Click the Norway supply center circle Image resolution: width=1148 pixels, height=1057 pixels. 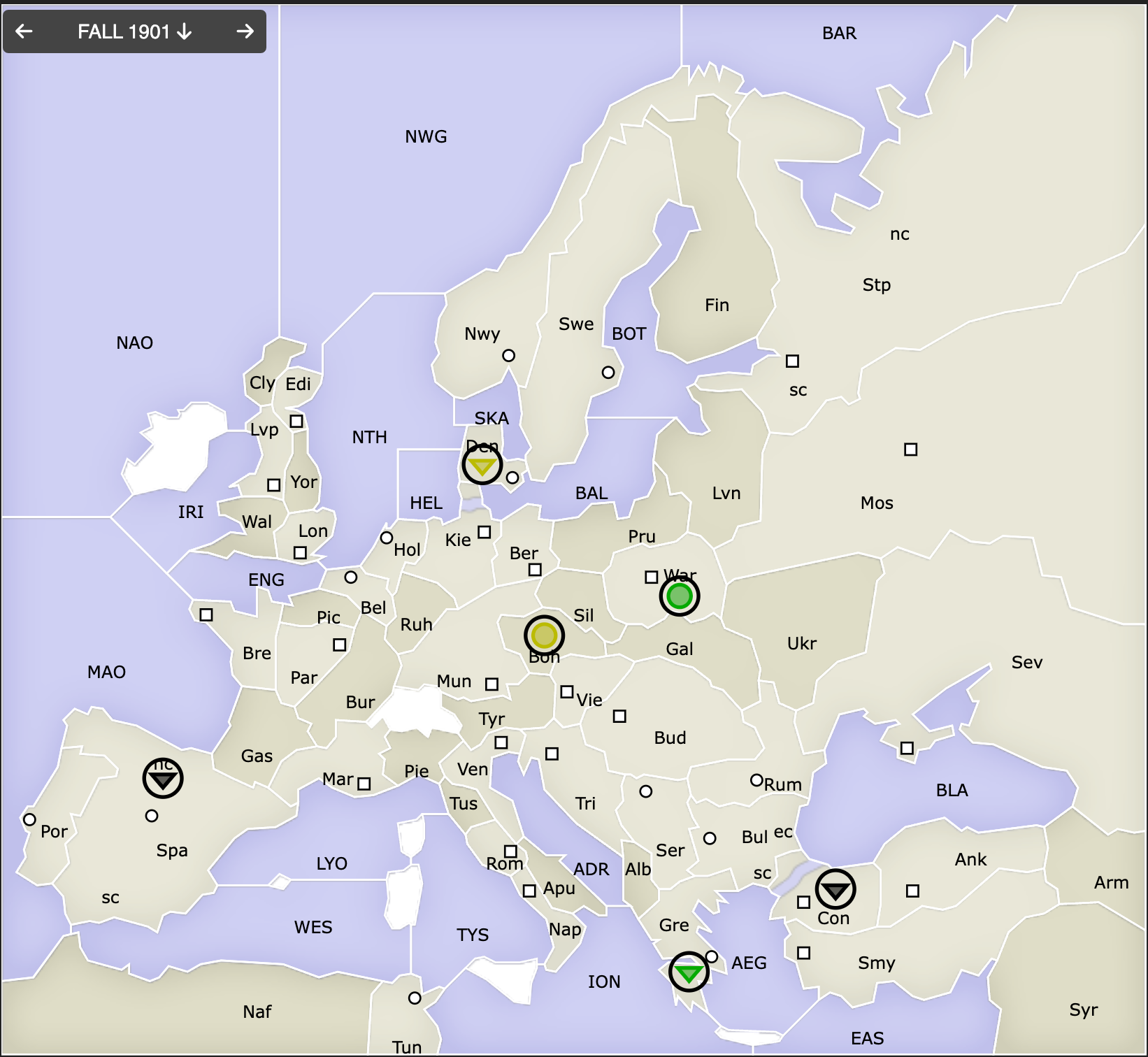[509, 356]
